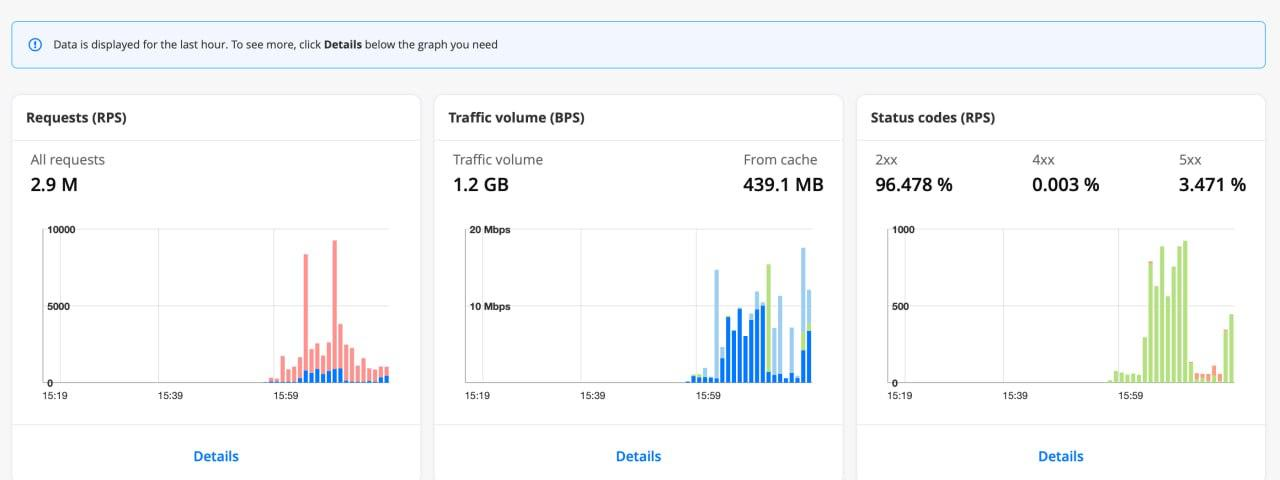The width and height of the screenshot is (1280, 480).
Task: Click the 5xx 3.471 % statistic
Action: click(x=1212, y=185)
